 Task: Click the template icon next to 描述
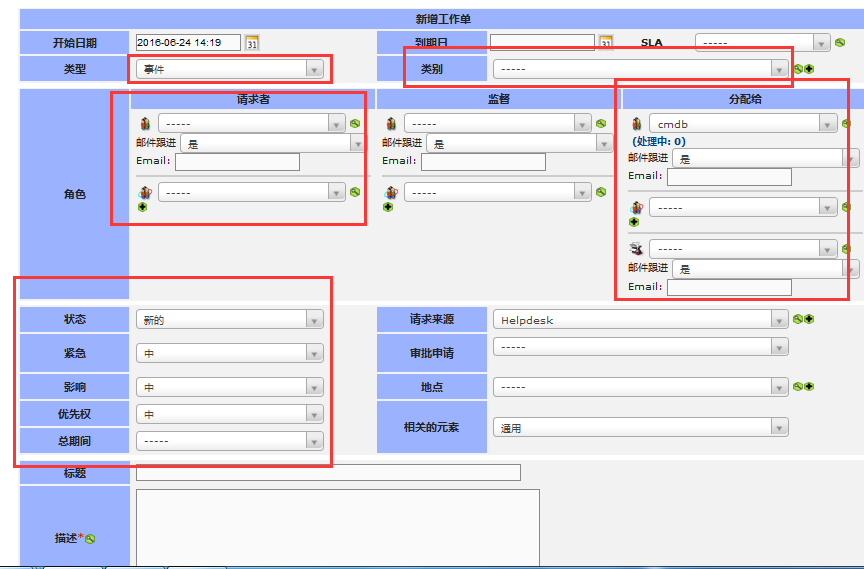click(x=91, y=539)
